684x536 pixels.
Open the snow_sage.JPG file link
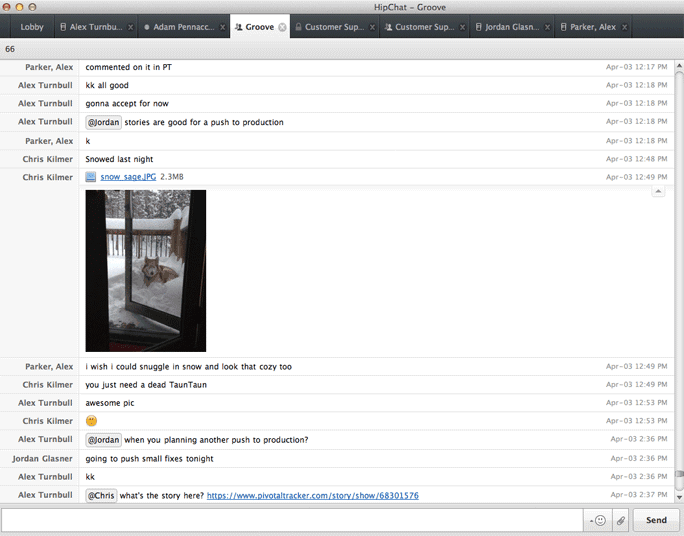[128, 177]
